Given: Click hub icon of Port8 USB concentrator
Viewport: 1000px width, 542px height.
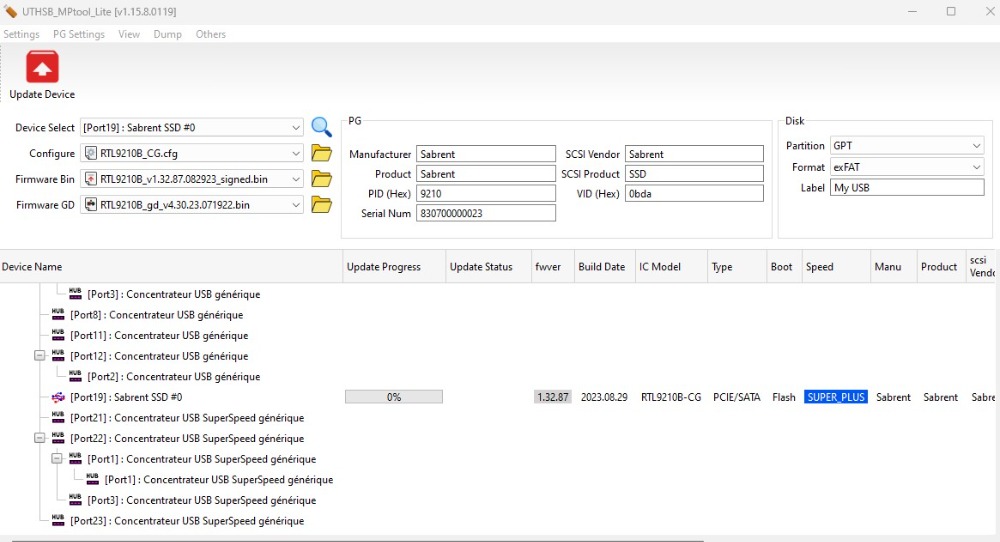Looking at the screenshot, I should pyautogui.click(x=58, y=315).
